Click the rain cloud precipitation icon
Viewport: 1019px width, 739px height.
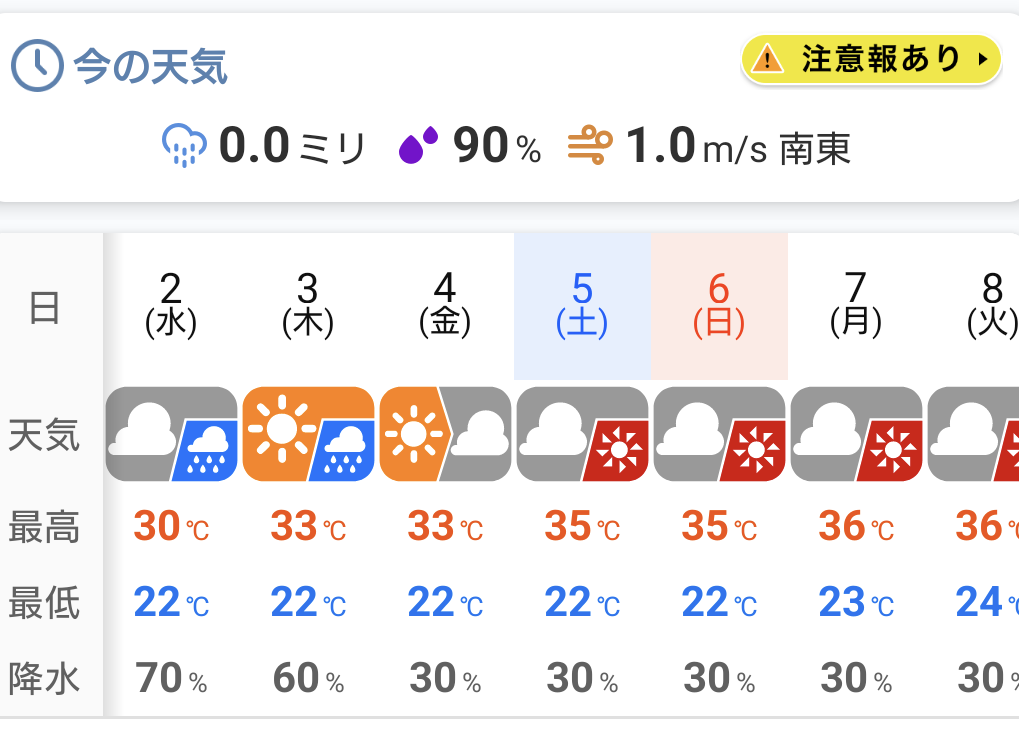185,145
